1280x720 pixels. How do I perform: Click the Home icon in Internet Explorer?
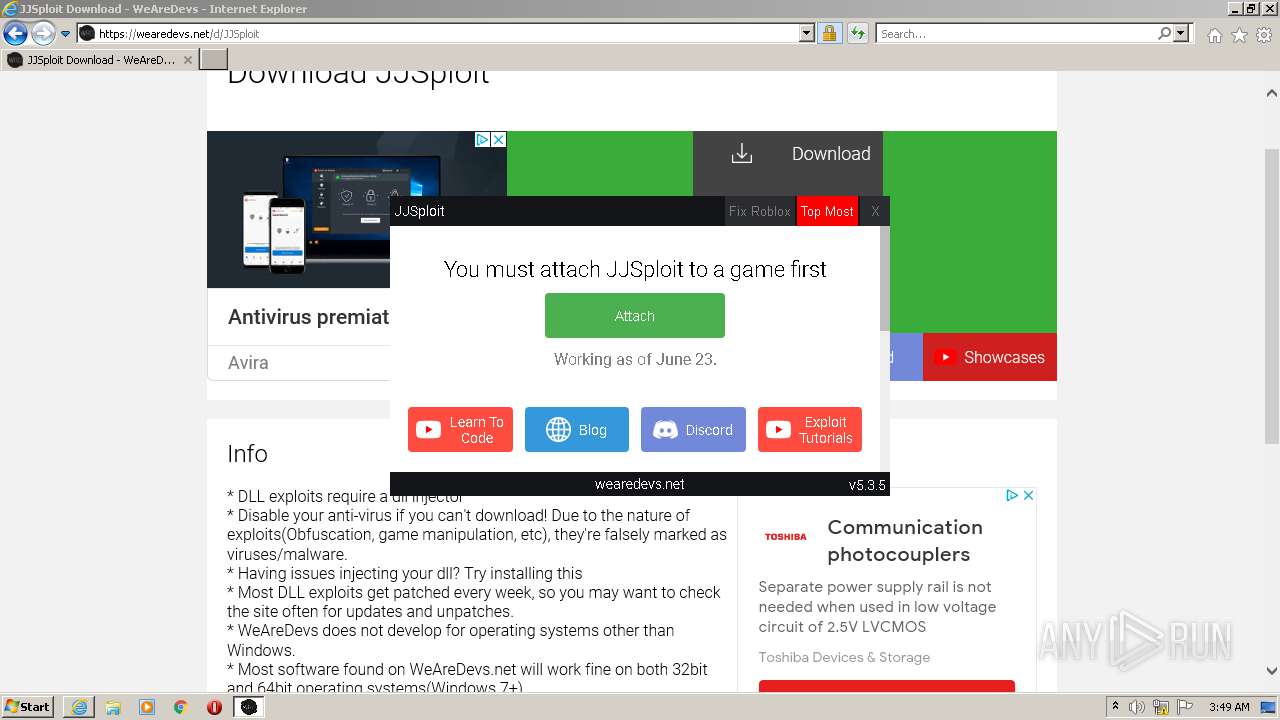1214,35
